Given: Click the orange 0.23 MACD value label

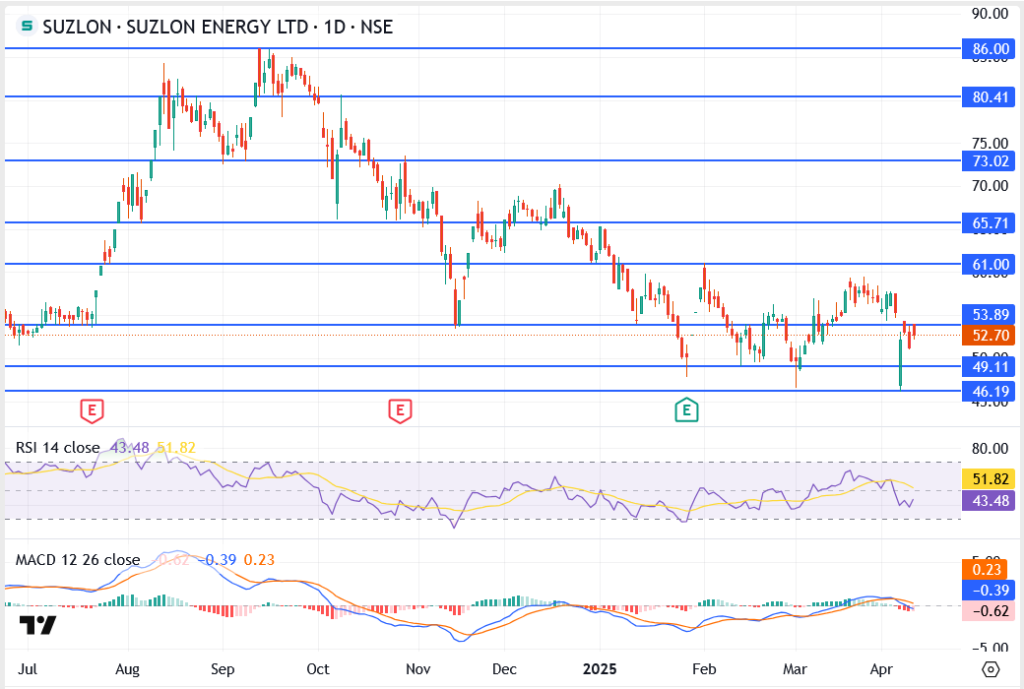Looking at the screenshot, I should pos(987,570).
